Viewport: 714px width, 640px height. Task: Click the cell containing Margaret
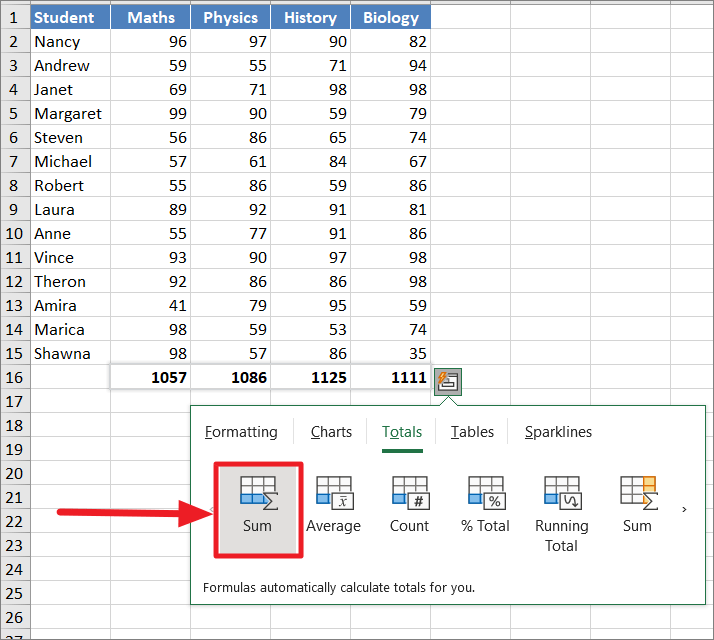(71, 113)
